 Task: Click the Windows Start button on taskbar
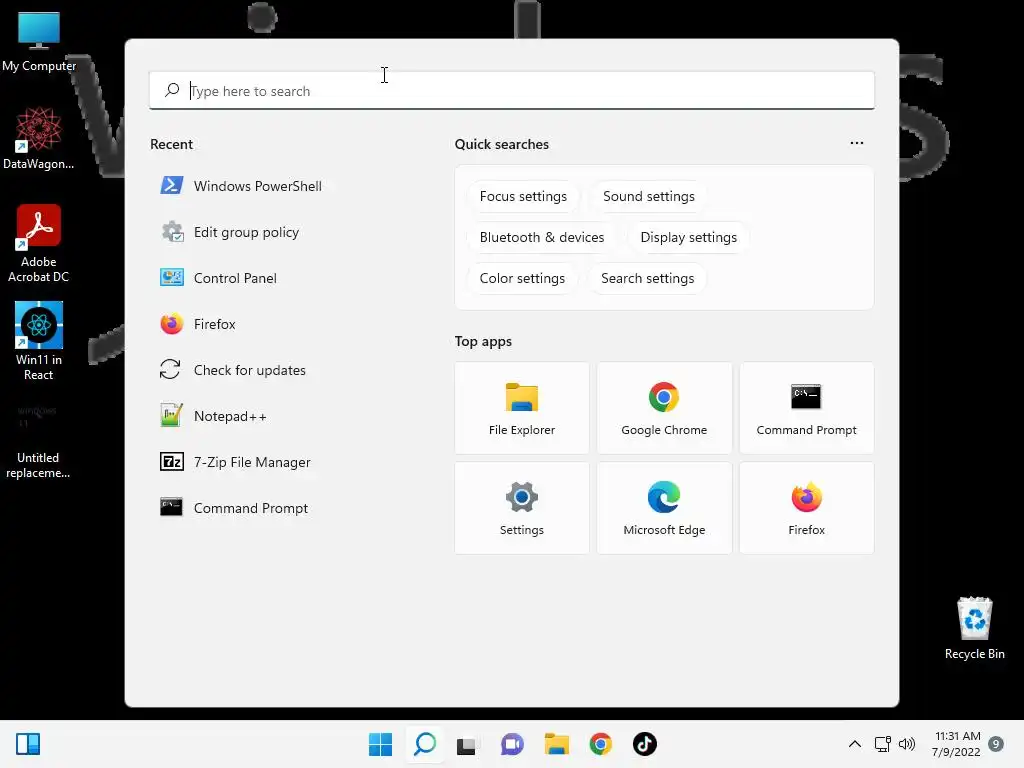(x=381, y=744)
